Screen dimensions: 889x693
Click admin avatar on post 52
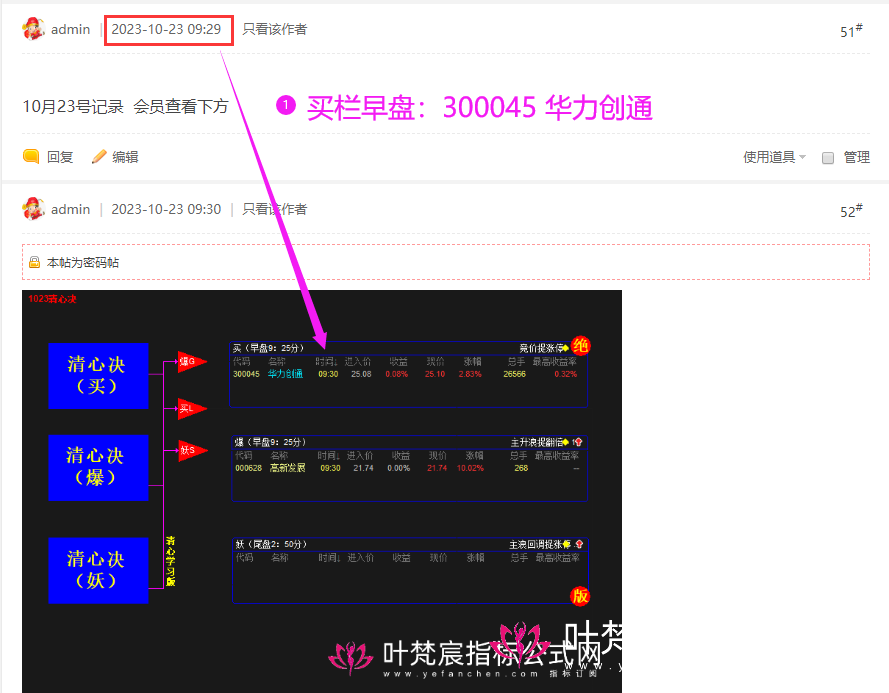pyautogui.click(x=33, y=209)
